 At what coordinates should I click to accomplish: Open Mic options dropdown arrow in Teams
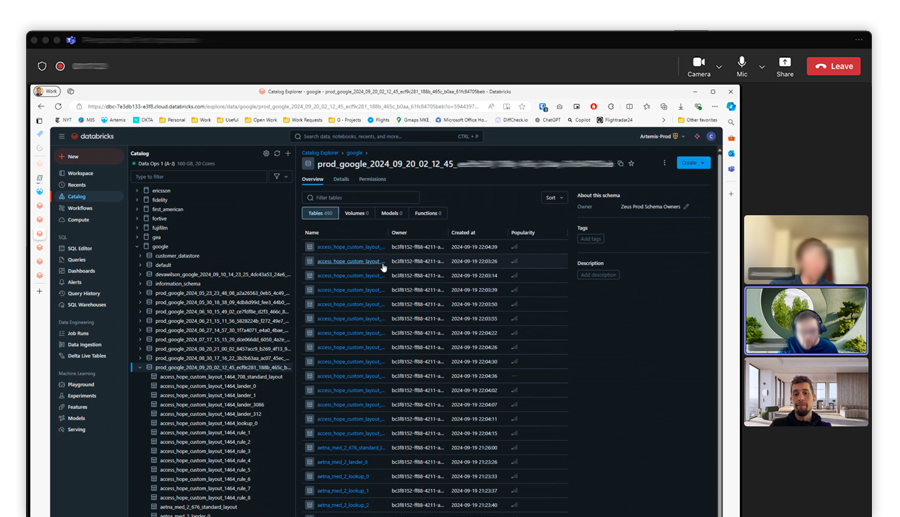point(762,67)
